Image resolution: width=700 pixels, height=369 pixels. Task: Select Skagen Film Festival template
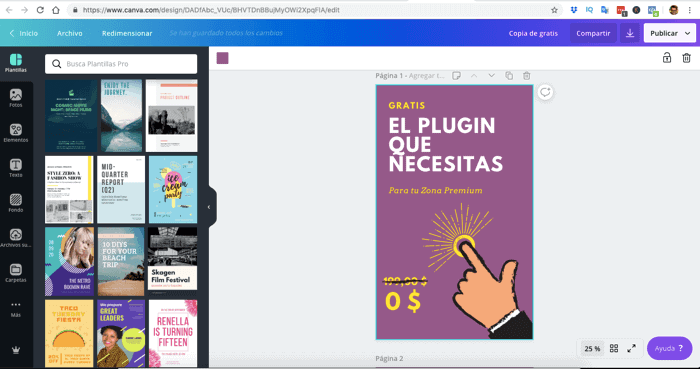172,259
